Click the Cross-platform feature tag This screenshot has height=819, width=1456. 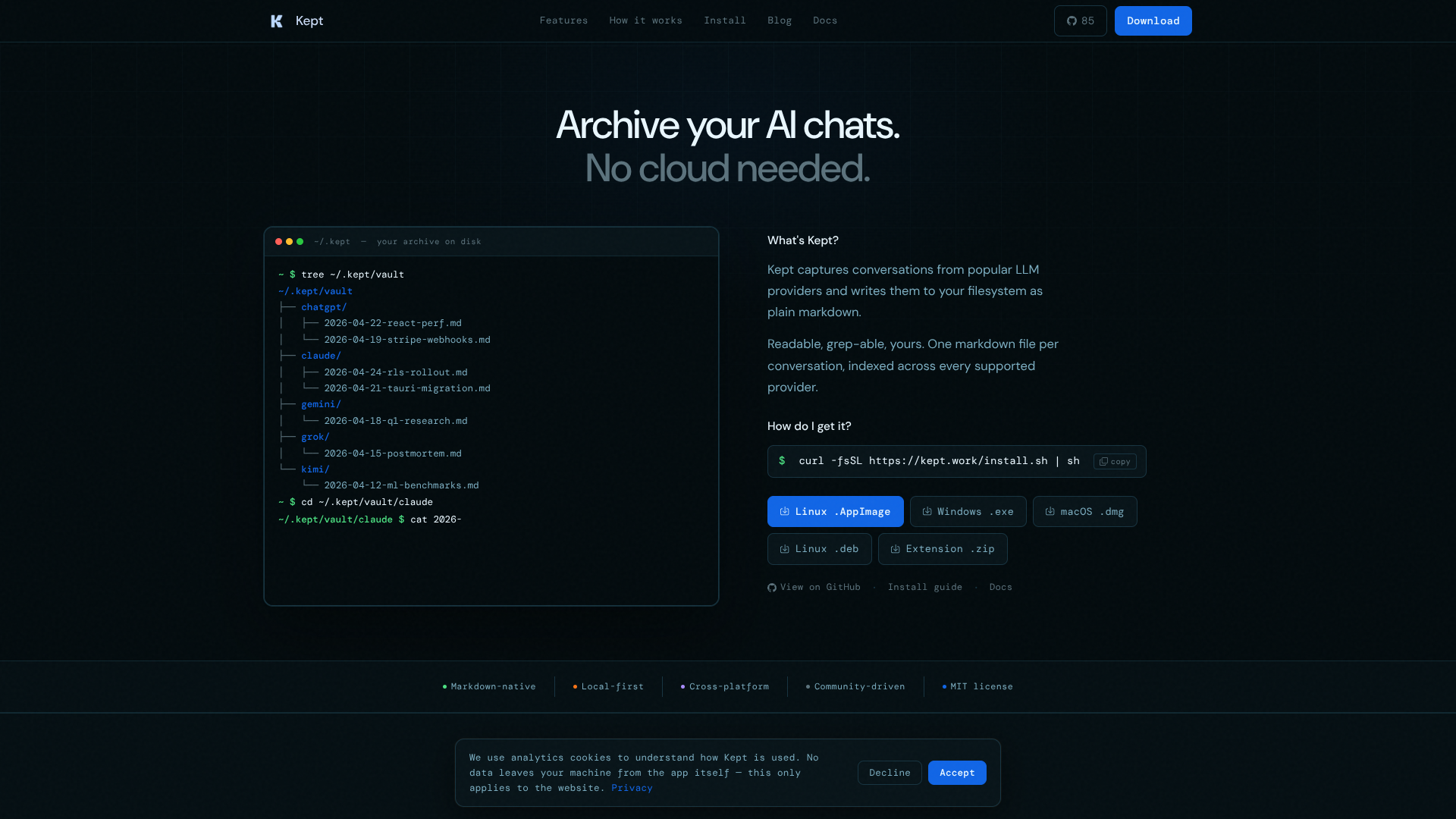(x=725, y=686)
